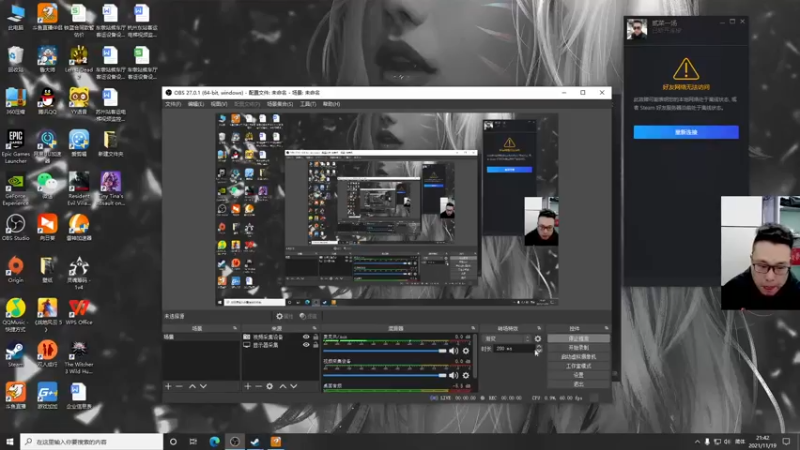Open the Edit menu in OBS

195,104
